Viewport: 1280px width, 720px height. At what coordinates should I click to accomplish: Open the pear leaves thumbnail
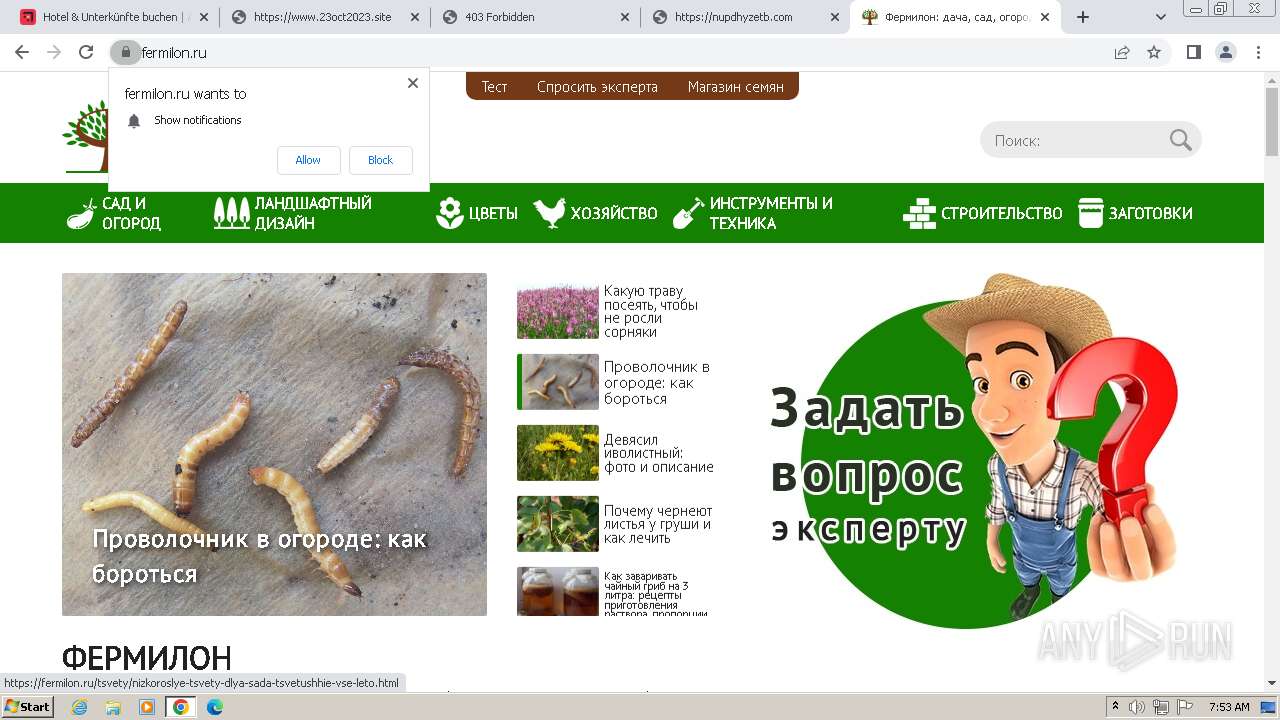(558, 524)
